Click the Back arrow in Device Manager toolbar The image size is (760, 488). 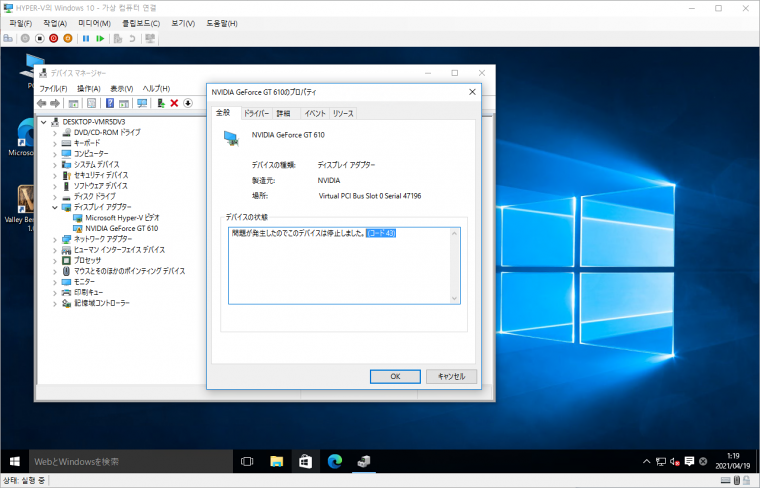coord(42,103)
